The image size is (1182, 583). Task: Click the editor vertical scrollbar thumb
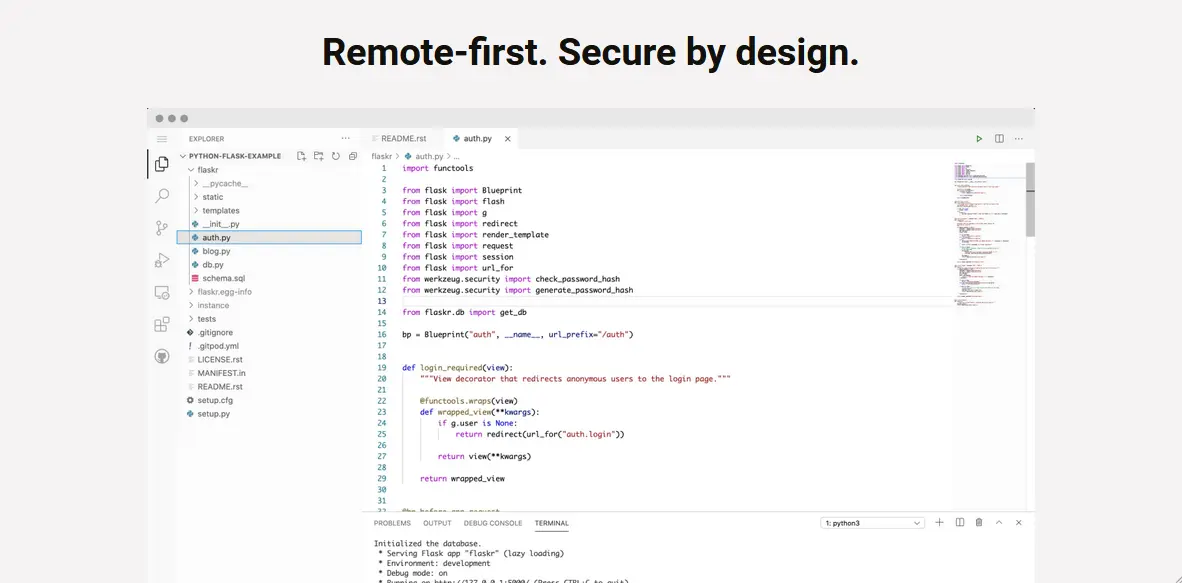(x=1030, y=198)
